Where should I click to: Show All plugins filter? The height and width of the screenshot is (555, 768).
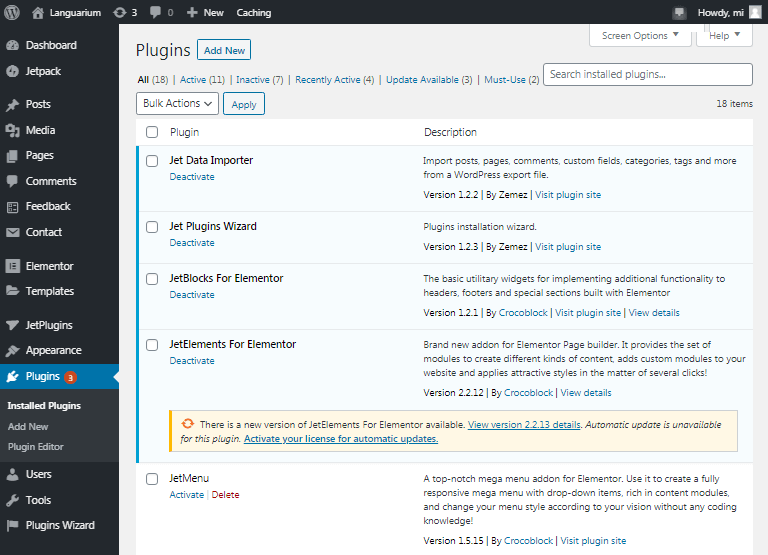click(143, 80)
